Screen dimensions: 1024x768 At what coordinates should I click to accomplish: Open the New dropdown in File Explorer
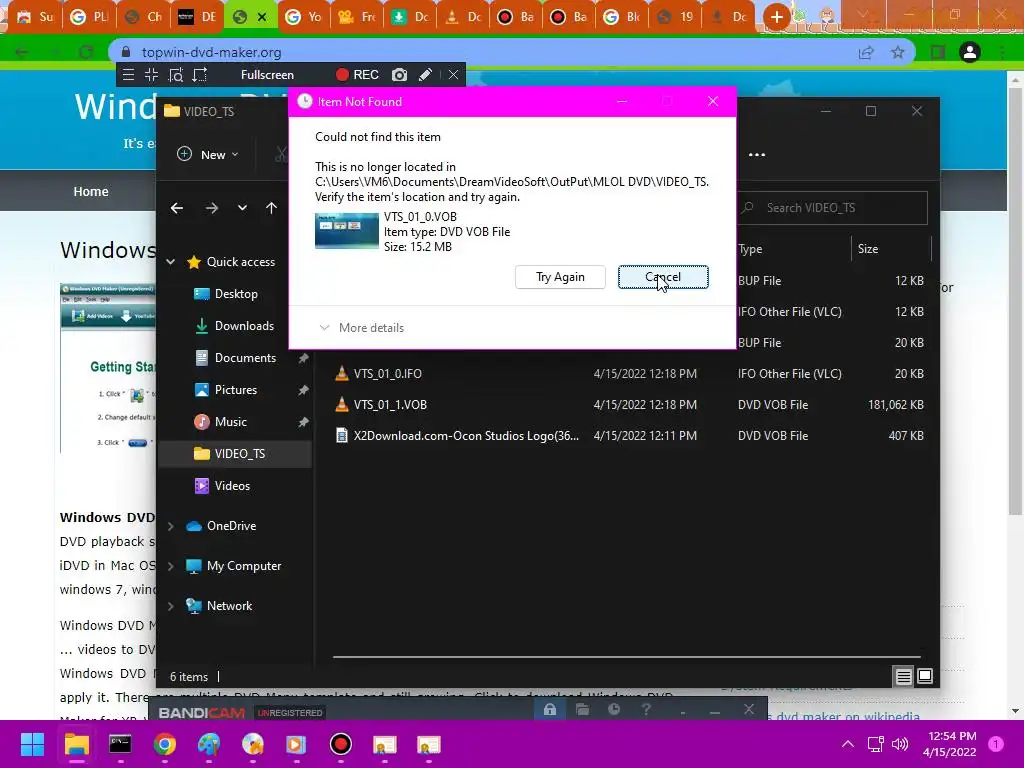(x=208, y=155)
